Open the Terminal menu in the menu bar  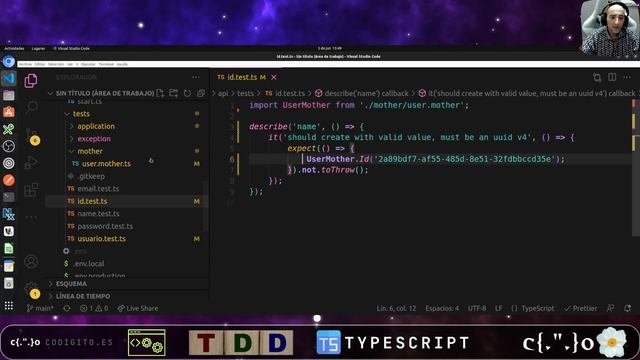(106, 64)
